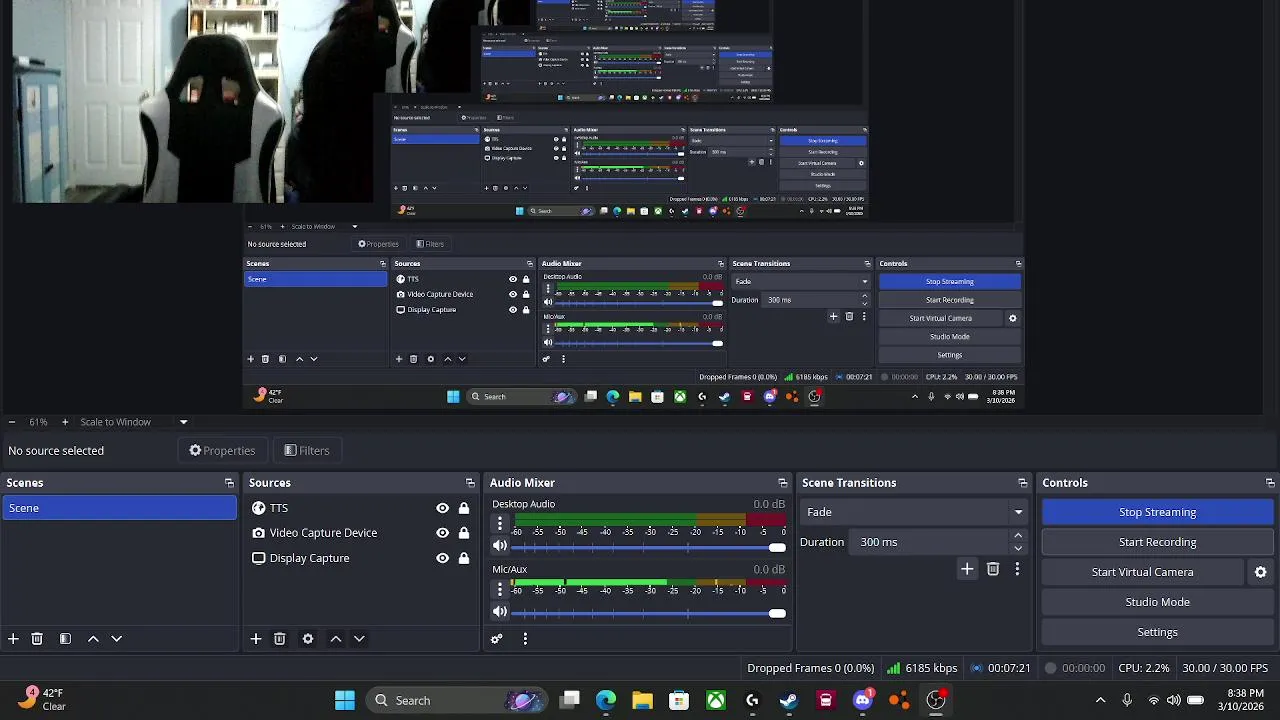Select the TTS source row
This screenshot has height=720, width=1280.
[362, 508]
